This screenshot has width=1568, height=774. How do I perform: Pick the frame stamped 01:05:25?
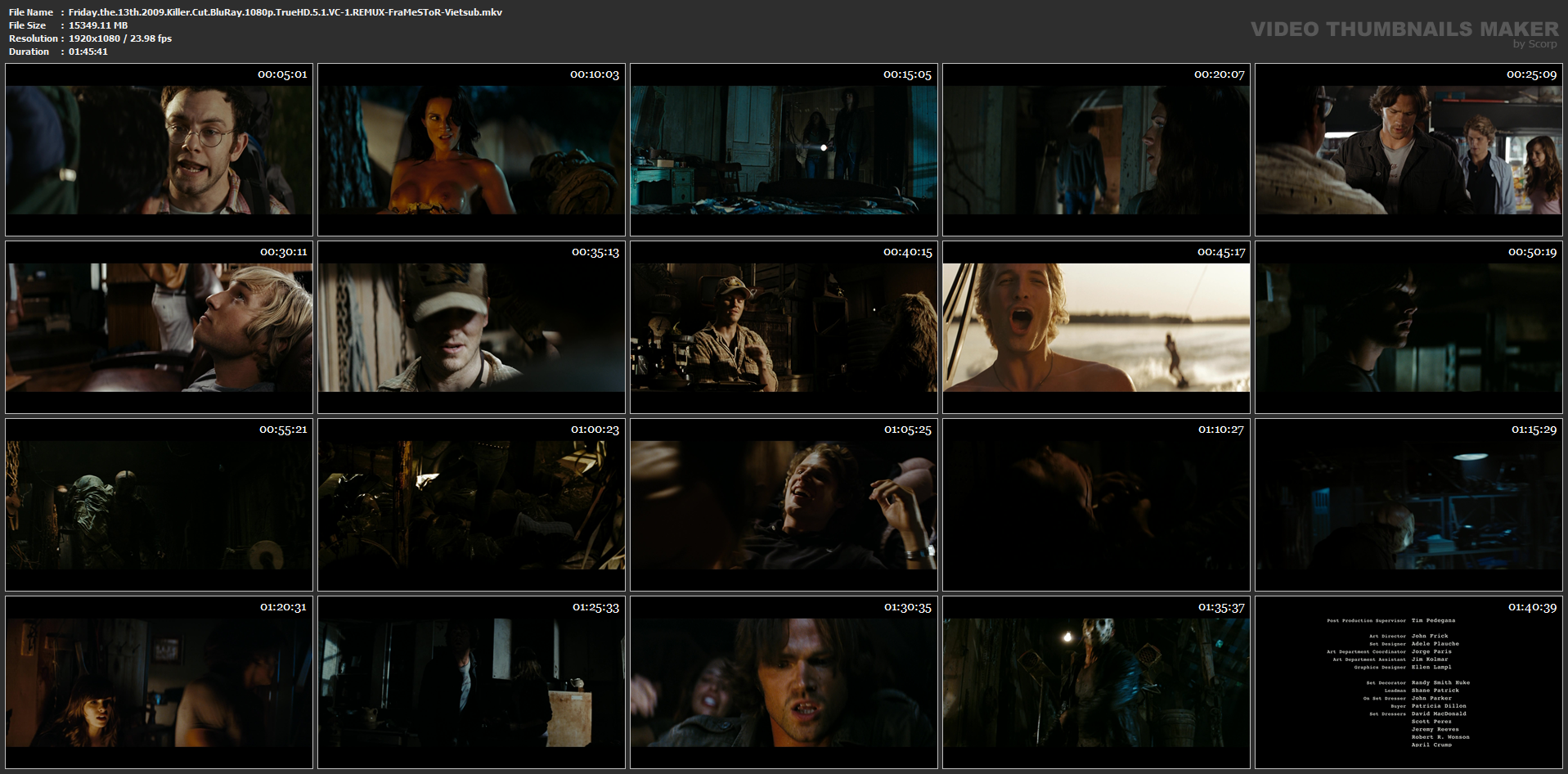[784, 505]
